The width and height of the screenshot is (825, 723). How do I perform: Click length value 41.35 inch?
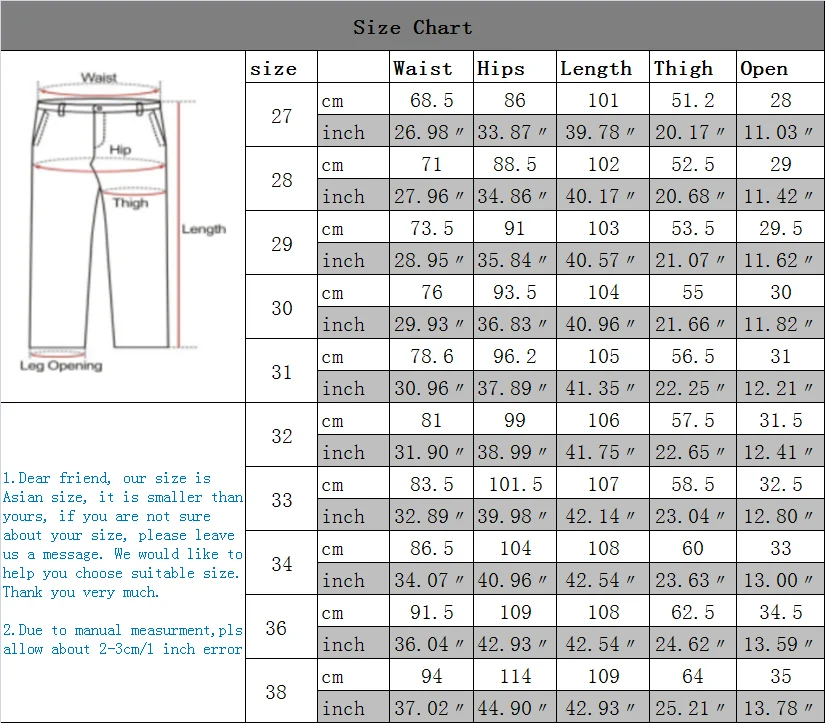pyautogui.click(x=600, y=388)
